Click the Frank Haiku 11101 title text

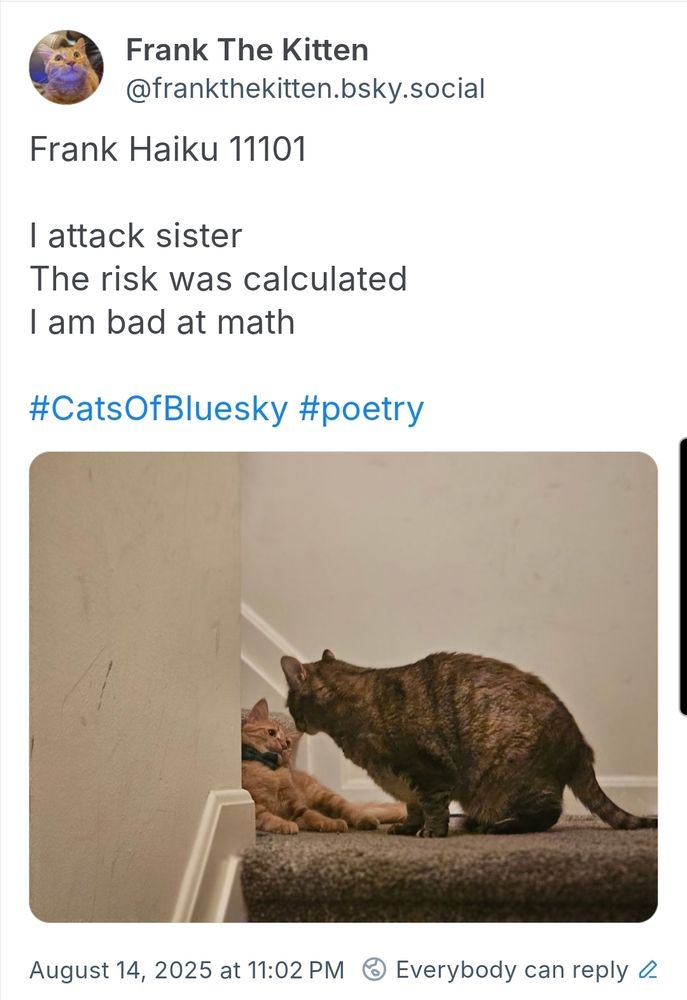[168, 149]
